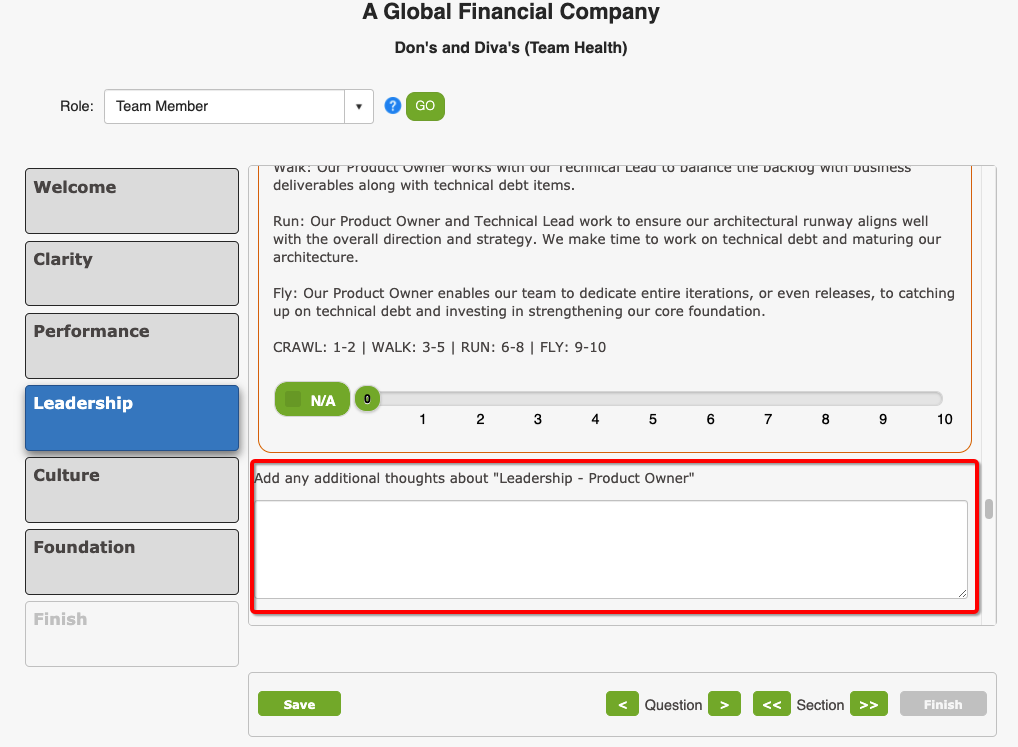
Task: Open the Role dropdown arrow
Action: tap(358, 106)
